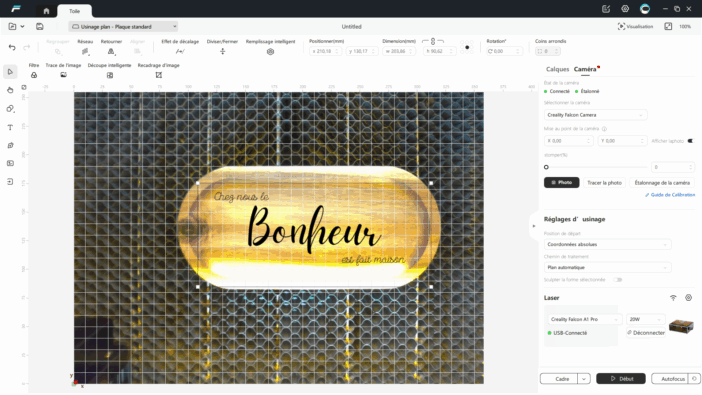The height and width of the screenshot is (395, 702).
Task: Collapse the right panel using side arrow
Action: pyautogui.click(x=534, y=226)
